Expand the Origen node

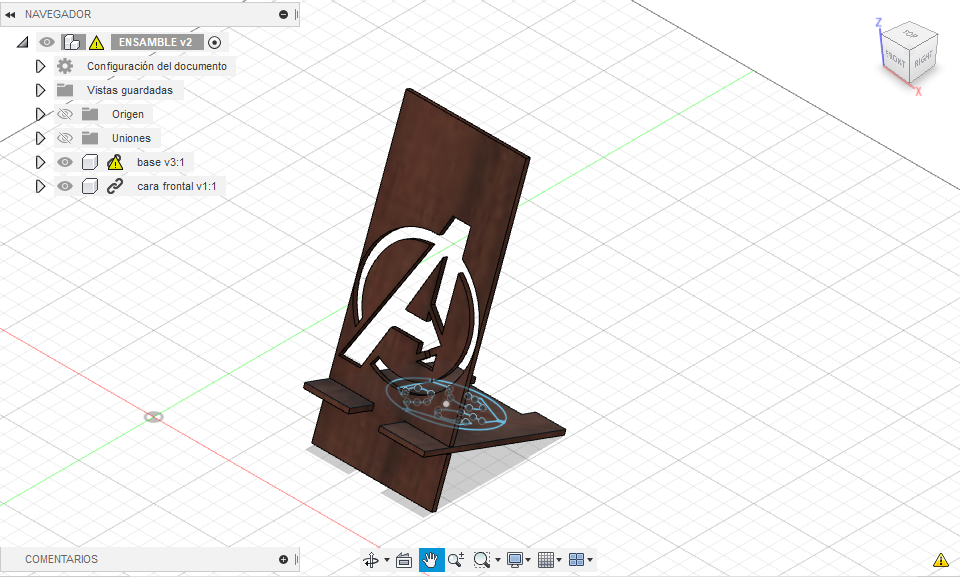(x=40, y=114)
